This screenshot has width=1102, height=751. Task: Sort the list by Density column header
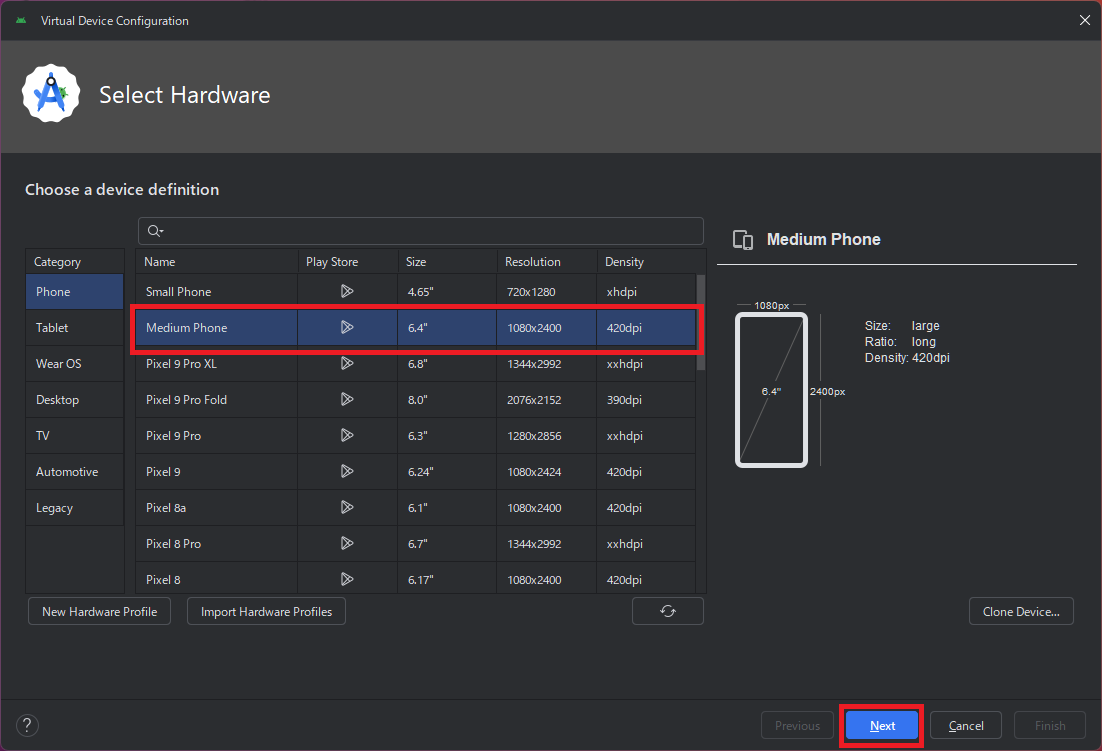click(625, 262)
